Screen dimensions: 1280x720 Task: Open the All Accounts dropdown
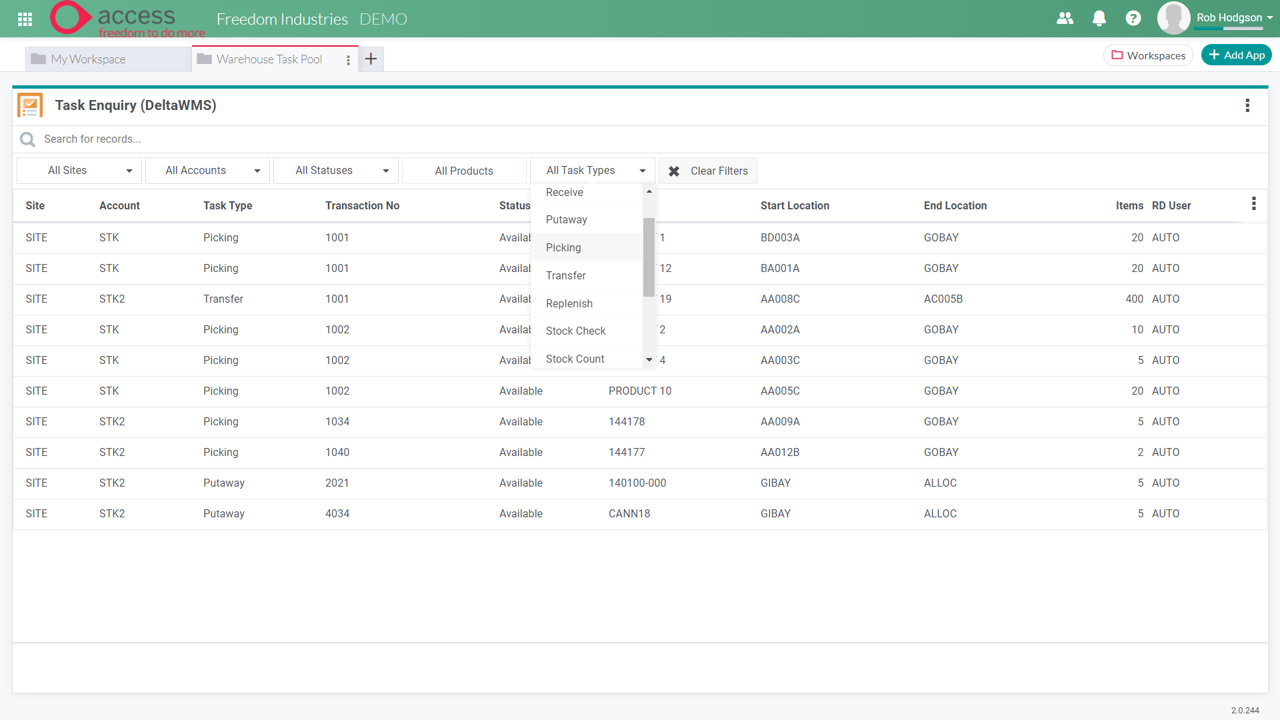tap(207, 170)
